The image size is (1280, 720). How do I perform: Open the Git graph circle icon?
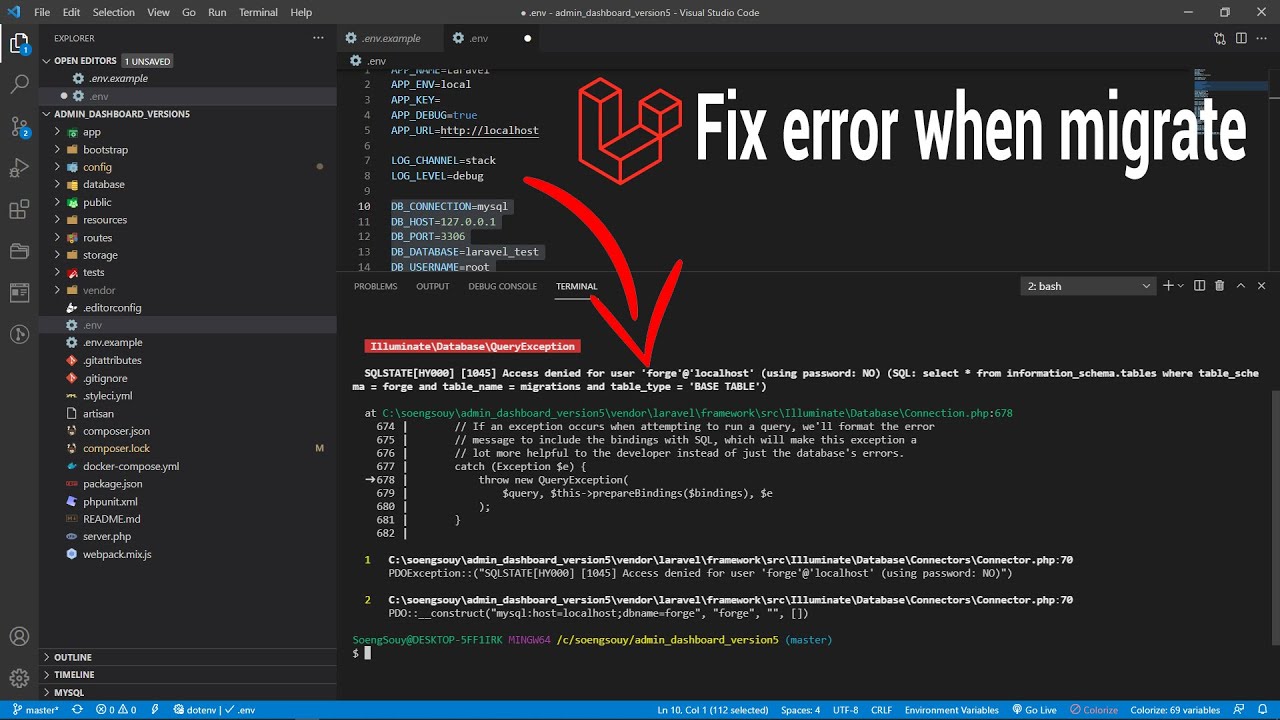click(19, 334)
